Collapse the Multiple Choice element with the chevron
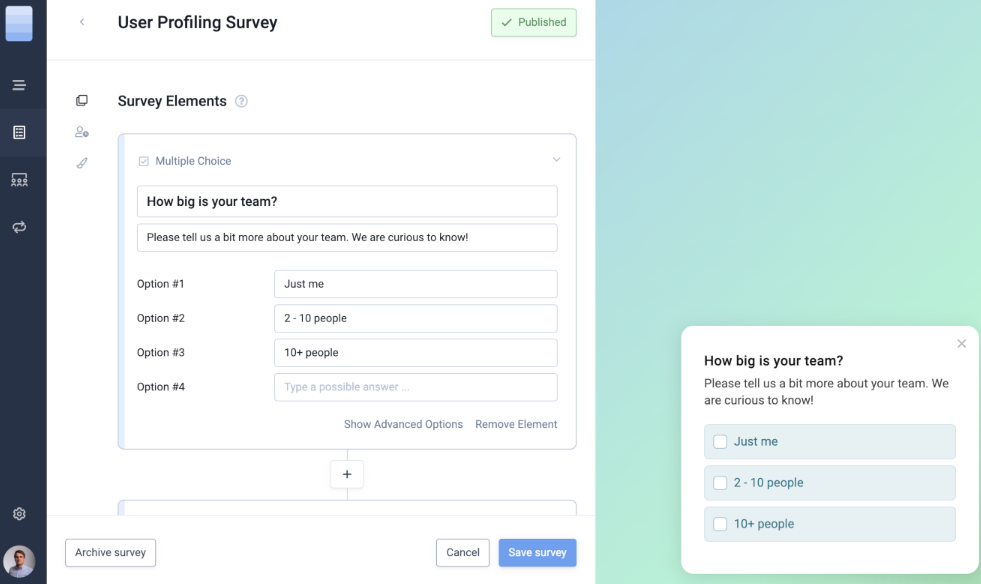This screenshot has width=981, height=584. tap(557, 160)
